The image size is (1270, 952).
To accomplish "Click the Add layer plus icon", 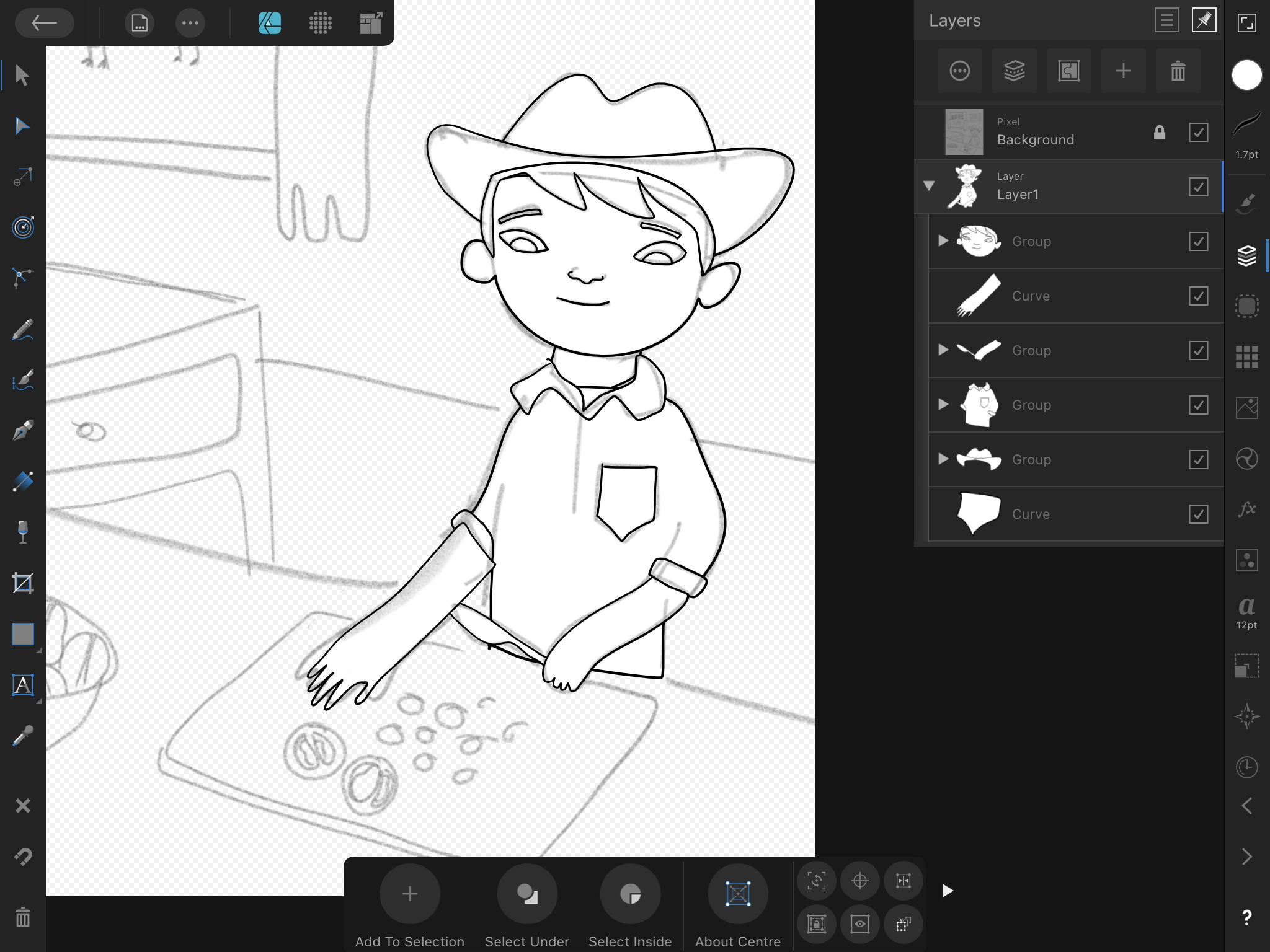I will pos(1123,71).
